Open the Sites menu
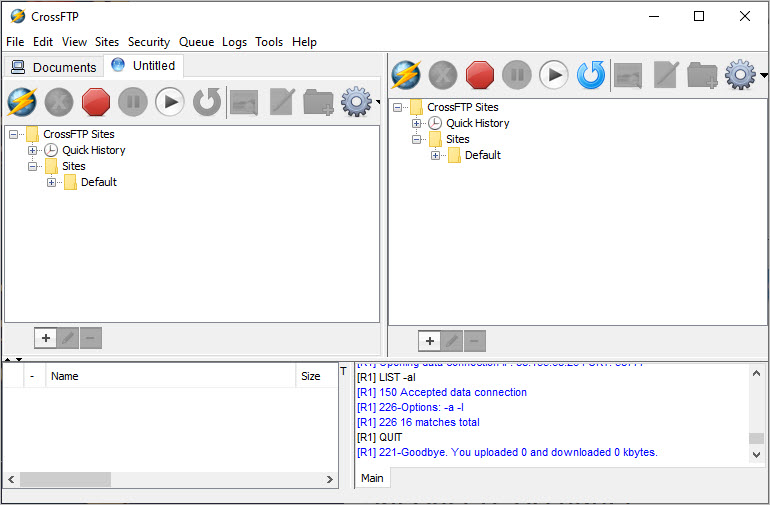The image size is (770, 505). pos(107,42)
